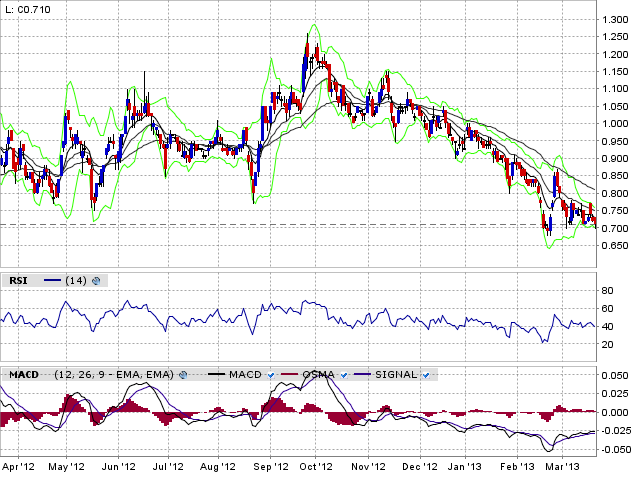Click the dark red OSMA legend line

[289, 374]
